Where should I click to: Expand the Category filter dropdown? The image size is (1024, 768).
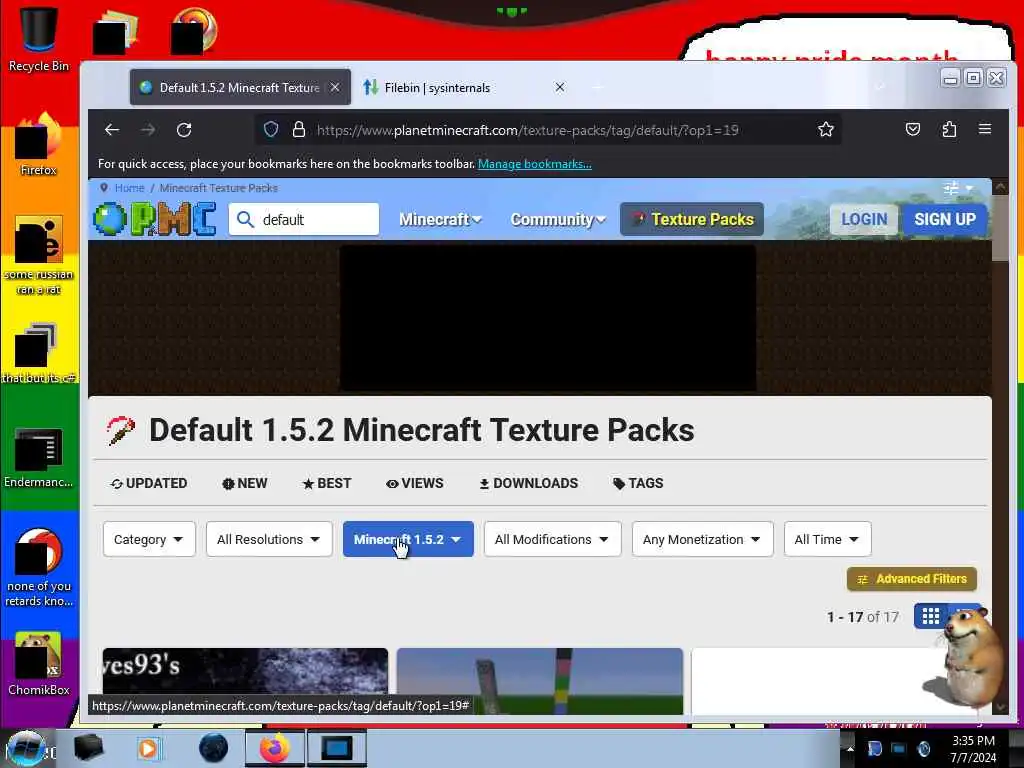pyautogui.click(x=149, y=539)
